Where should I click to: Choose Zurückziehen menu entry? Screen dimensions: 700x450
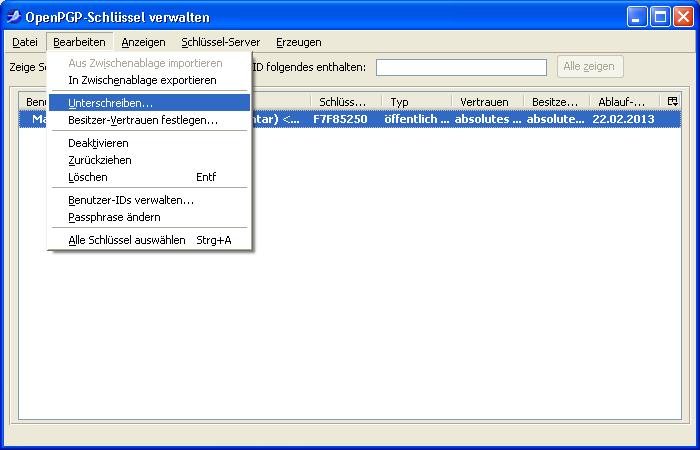click(x=149, y=160)
